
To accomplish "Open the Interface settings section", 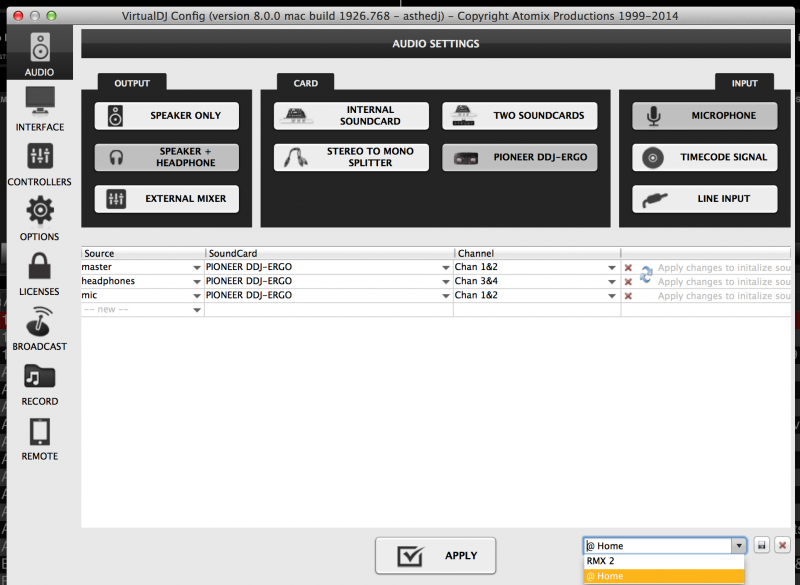I will [x=39, y=110].
